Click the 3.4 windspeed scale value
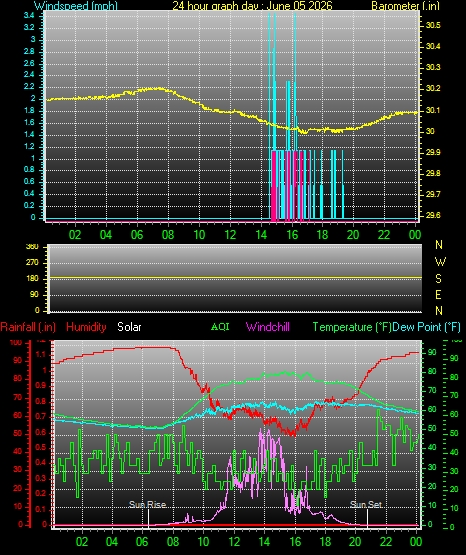Screen dimensions: 466x555 coord(29,15)
